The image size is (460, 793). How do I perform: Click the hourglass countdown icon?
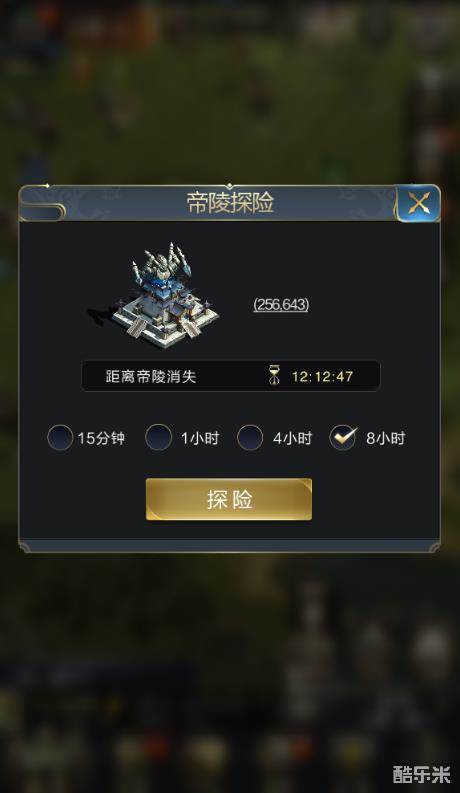(273, 376)
